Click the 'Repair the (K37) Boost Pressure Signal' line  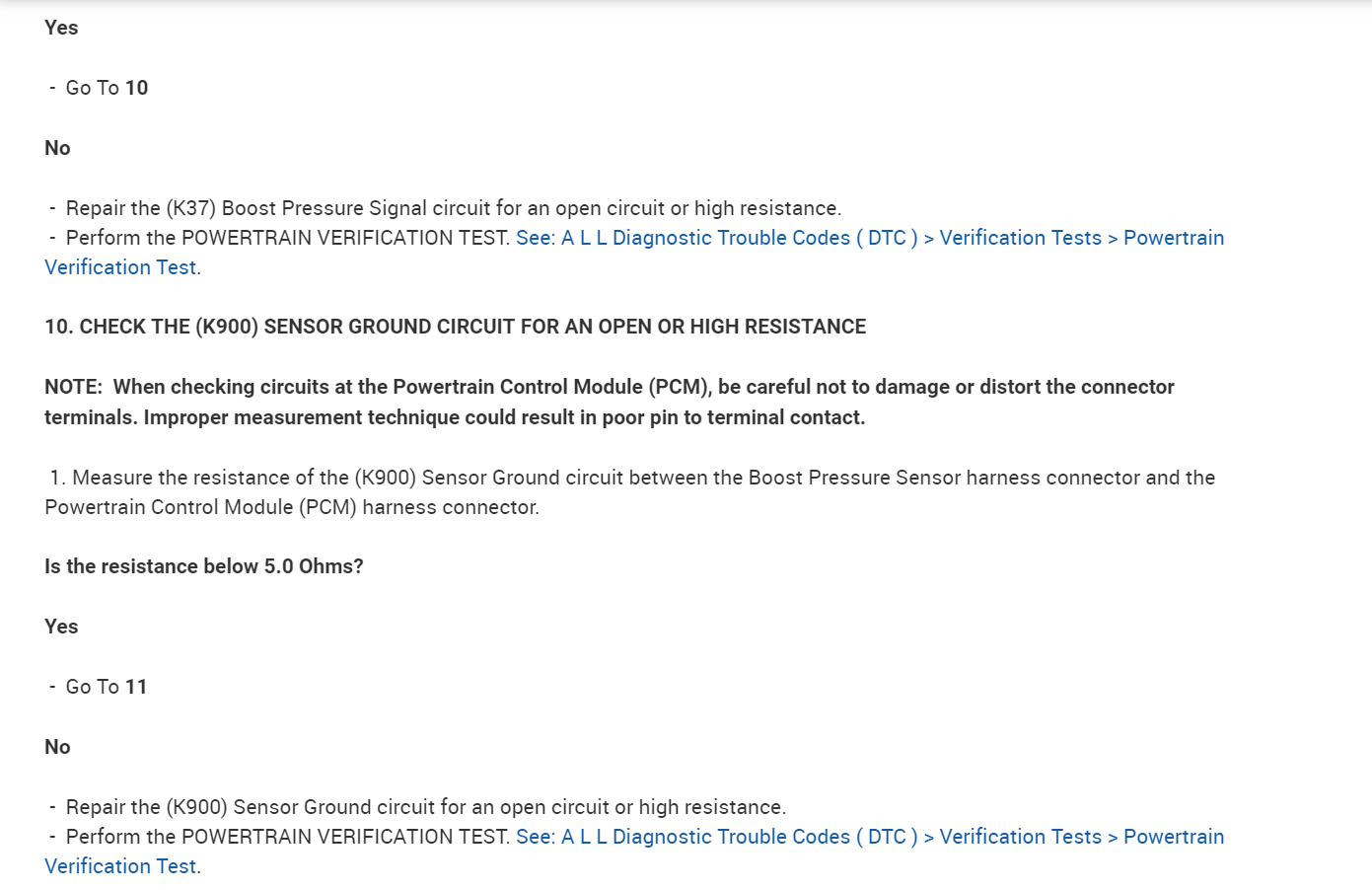pyautogui.click(x=453, y=208)
